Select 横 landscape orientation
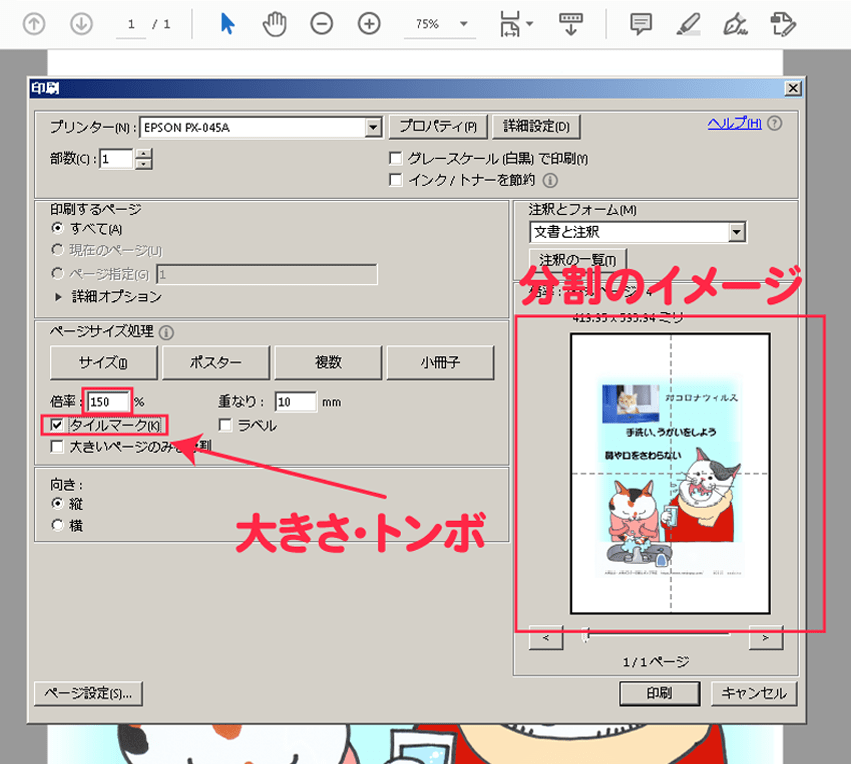The image size is (851, 764). pos(57,525)
